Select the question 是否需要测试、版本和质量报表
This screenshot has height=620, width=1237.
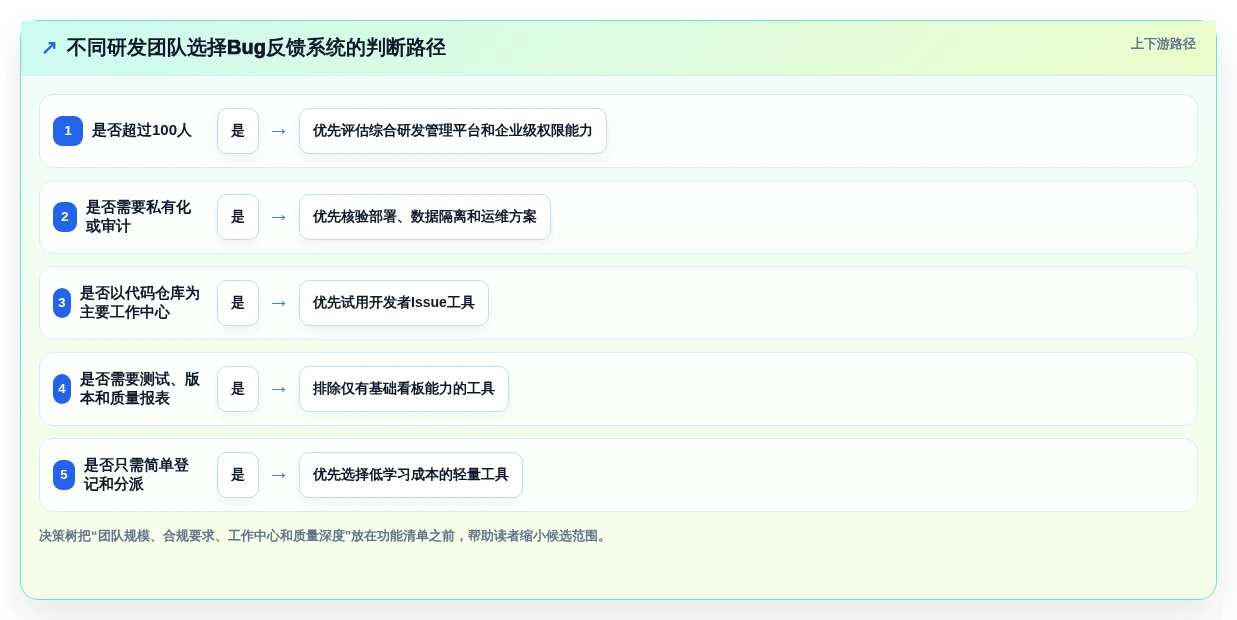click(140, 389)
